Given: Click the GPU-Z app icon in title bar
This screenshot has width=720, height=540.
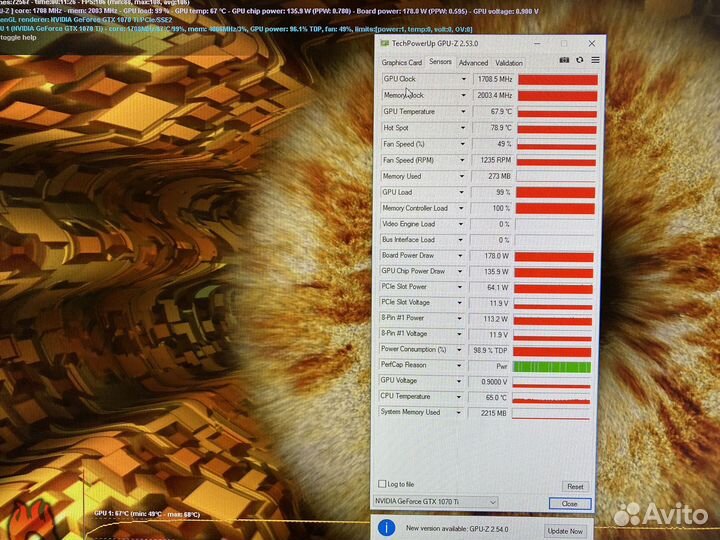Looking at the screenshot, I should [385, 44].
